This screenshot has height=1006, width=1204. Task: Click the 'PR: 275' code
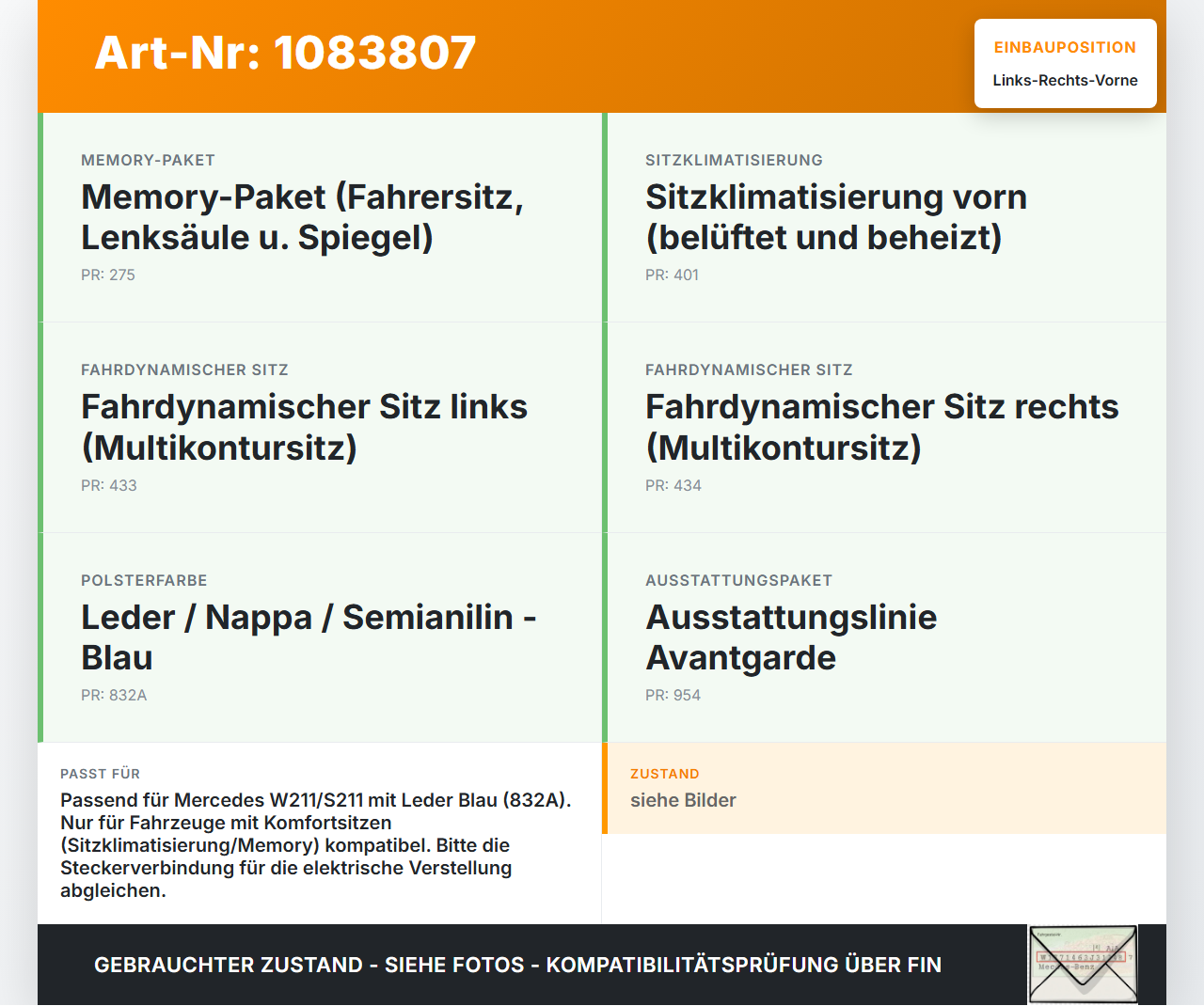(x=108, y=275)
